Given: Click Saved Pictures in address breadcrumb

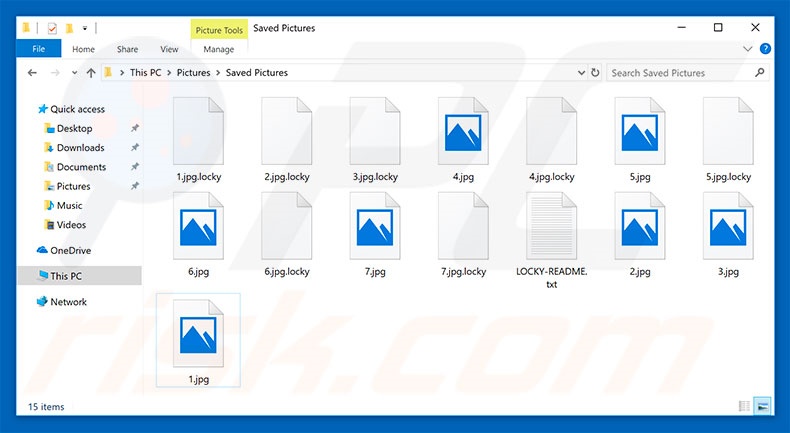Looking at the screenshot, I should (257, 73).
